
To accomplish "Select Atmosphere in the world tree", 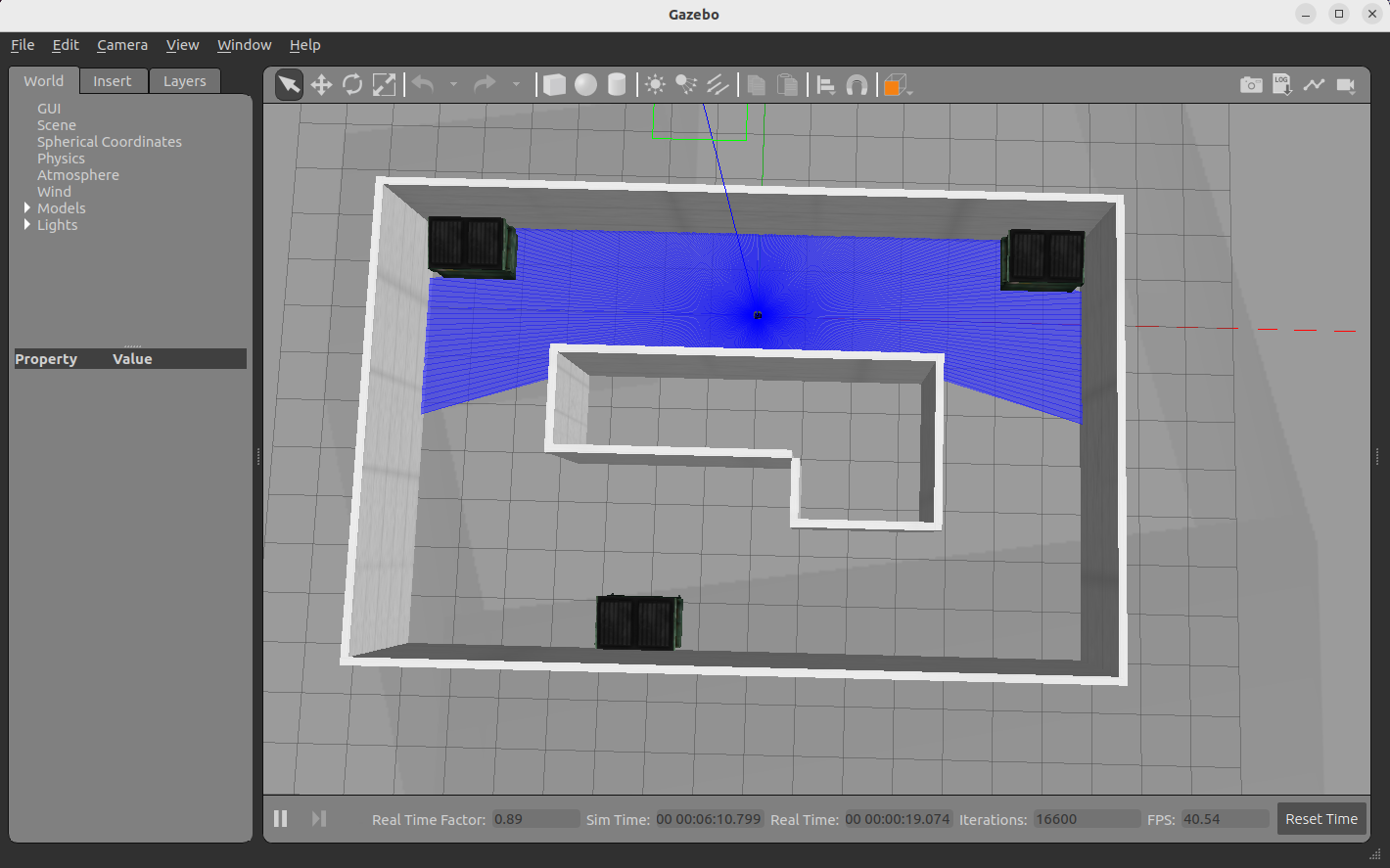I will (78, 175).
